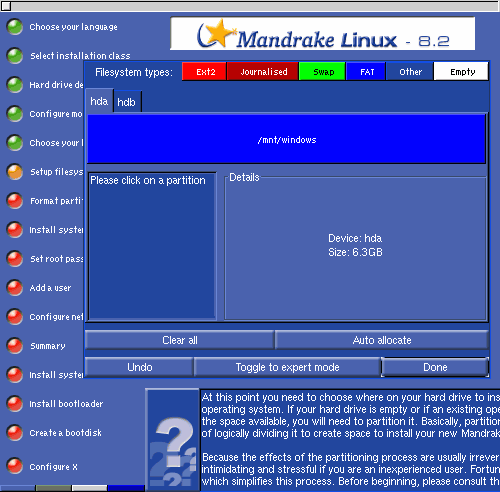Image resolution: width=500 pixels, height=492 pixels.
Task: Click the green ball beside Choose your language
Action: click(x=15, y=27)
